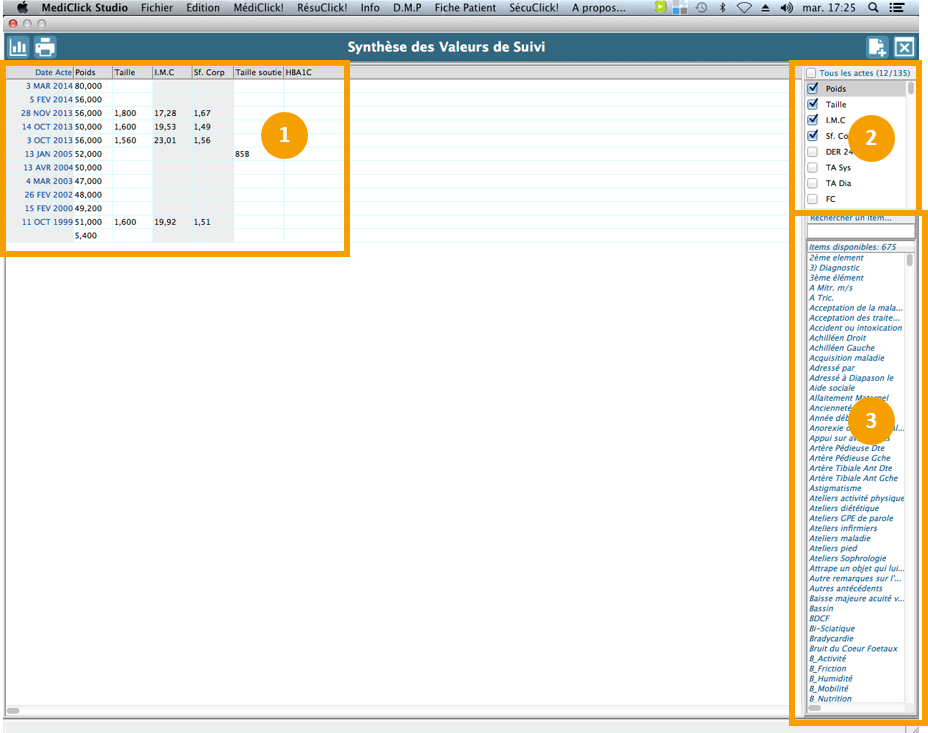Toggle the FC checkbox on

(812, 199)
